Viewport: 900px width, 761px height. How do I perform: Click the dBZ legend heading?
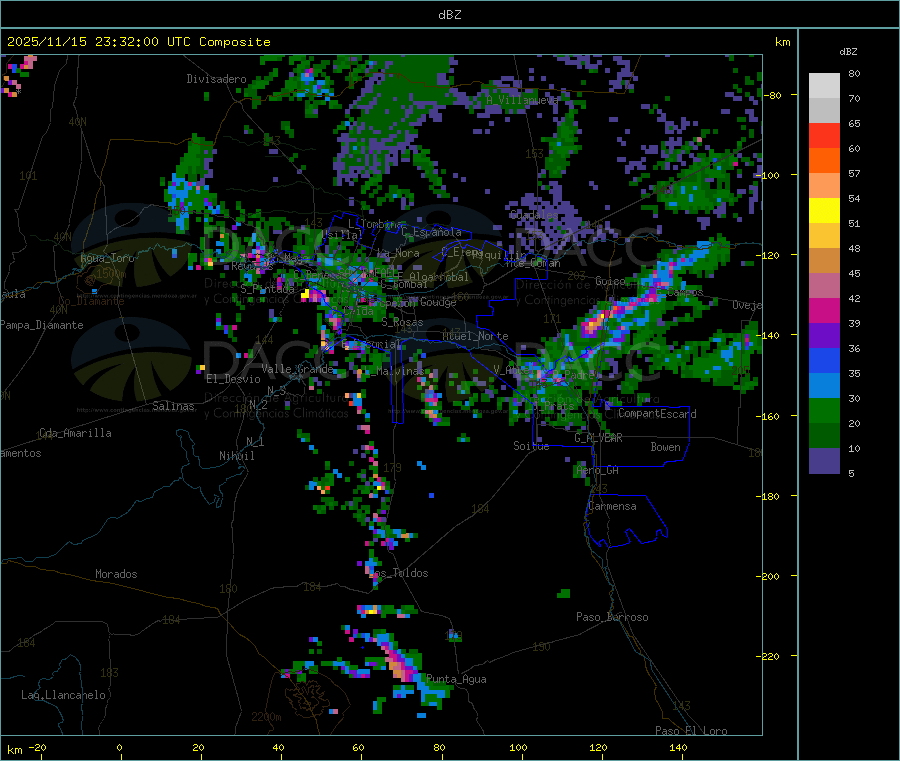tap(848, 52)
